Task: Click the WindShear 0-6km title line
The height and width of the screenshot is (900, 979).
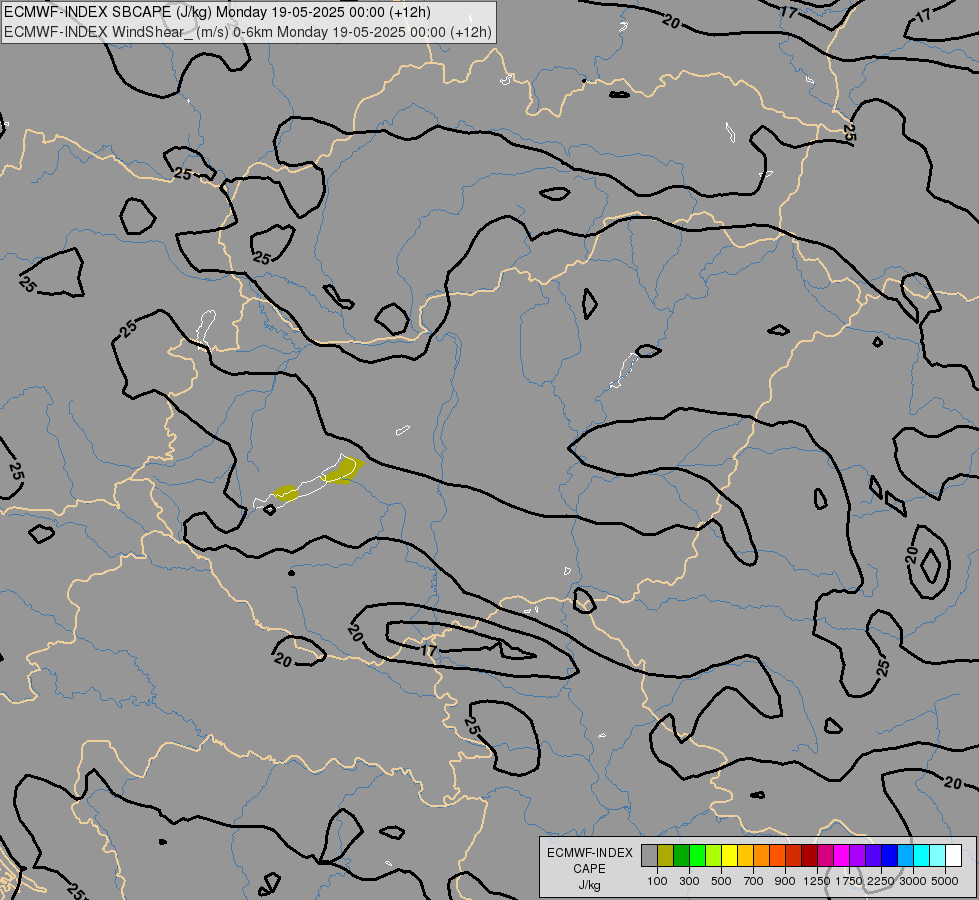Action: (x=247, y=32)
